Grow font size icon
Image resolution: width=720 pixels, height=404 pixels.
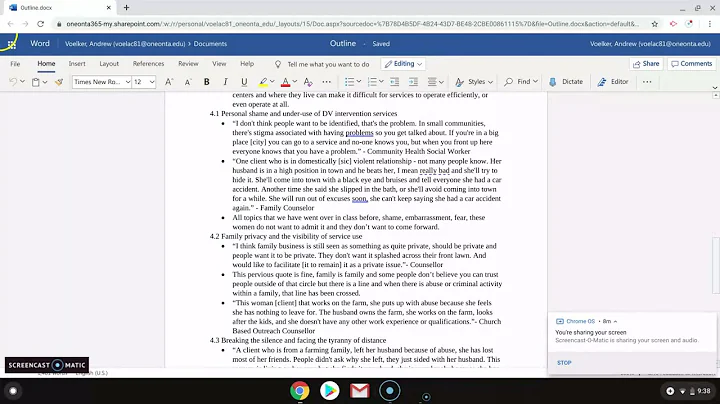pyautogui.click(x=169, y=82)
